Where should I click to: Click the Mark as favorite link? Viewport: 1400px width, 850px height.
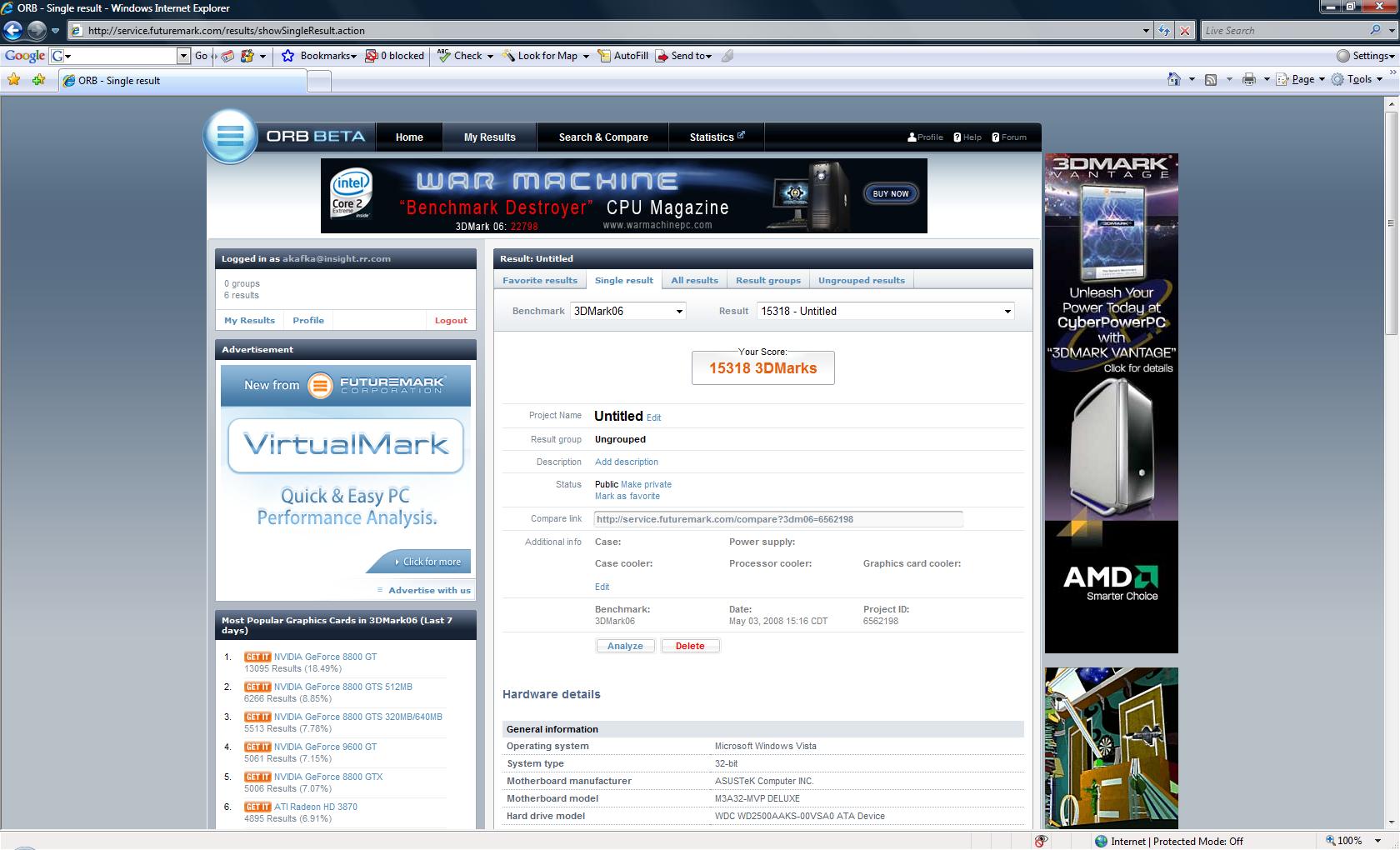coord(627,496)
